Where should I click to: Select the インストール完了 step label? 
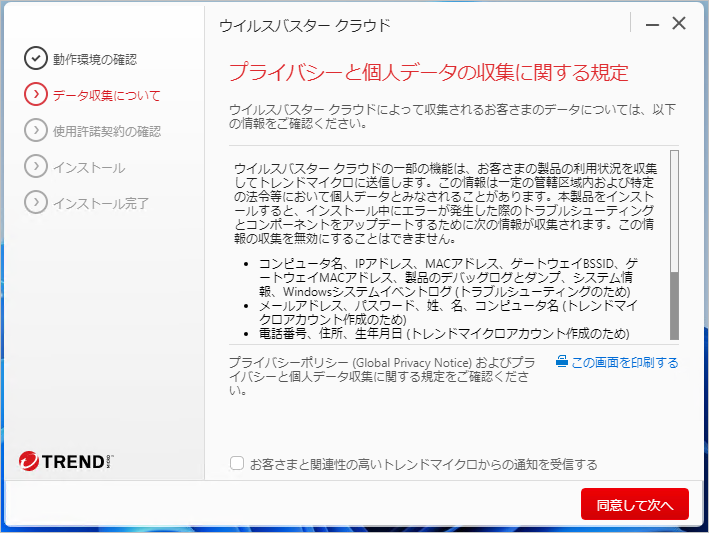(101, 203)
